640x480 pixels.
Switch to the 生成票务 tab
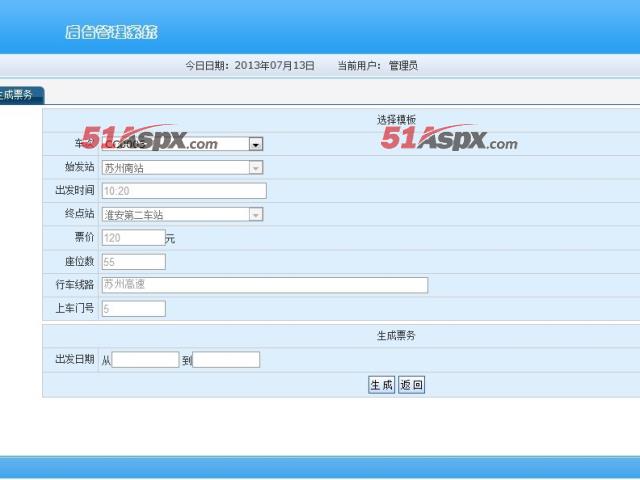(x=18, y=95)
